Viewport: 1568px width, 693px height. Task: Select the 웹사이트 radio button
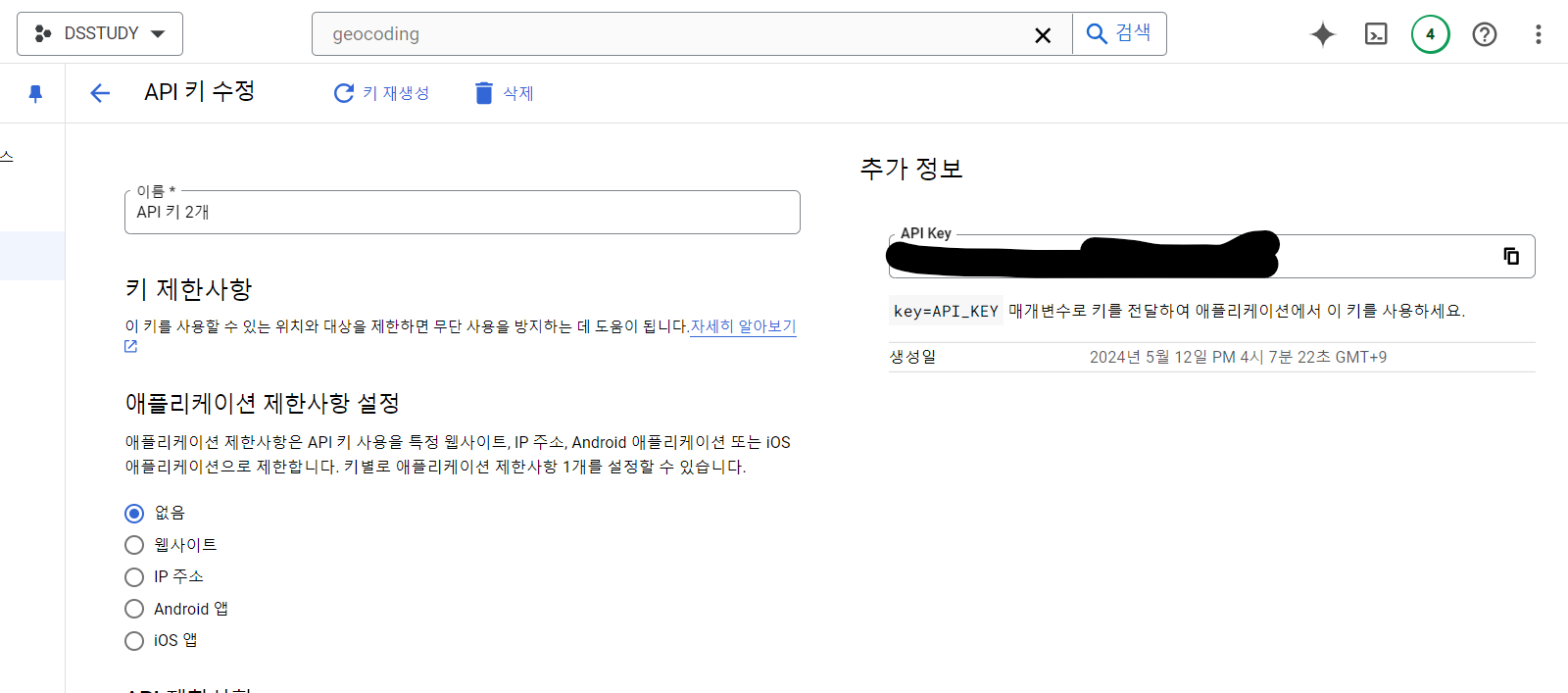point(134,545)
